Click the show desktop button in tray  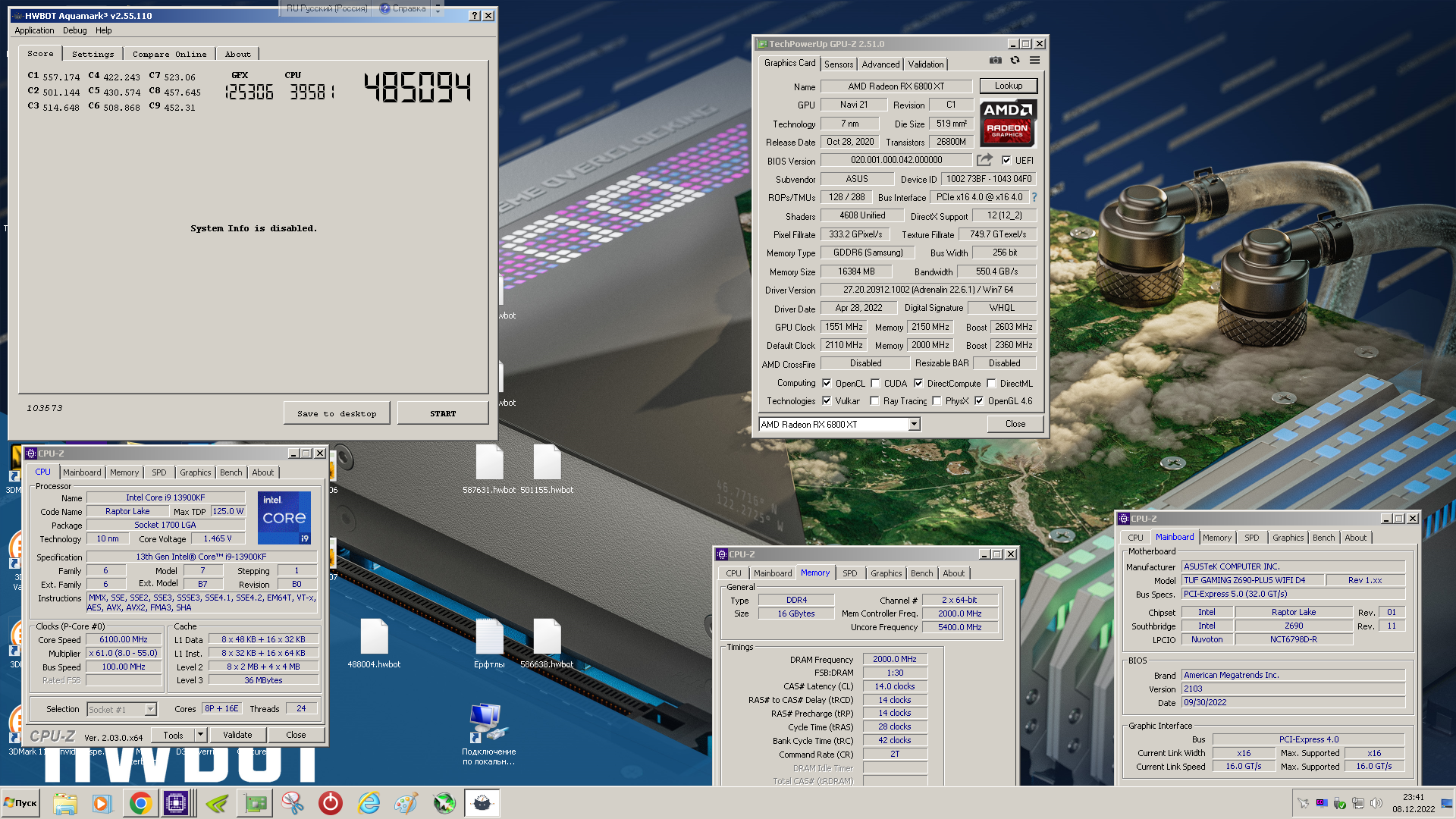click(1447, 803)
